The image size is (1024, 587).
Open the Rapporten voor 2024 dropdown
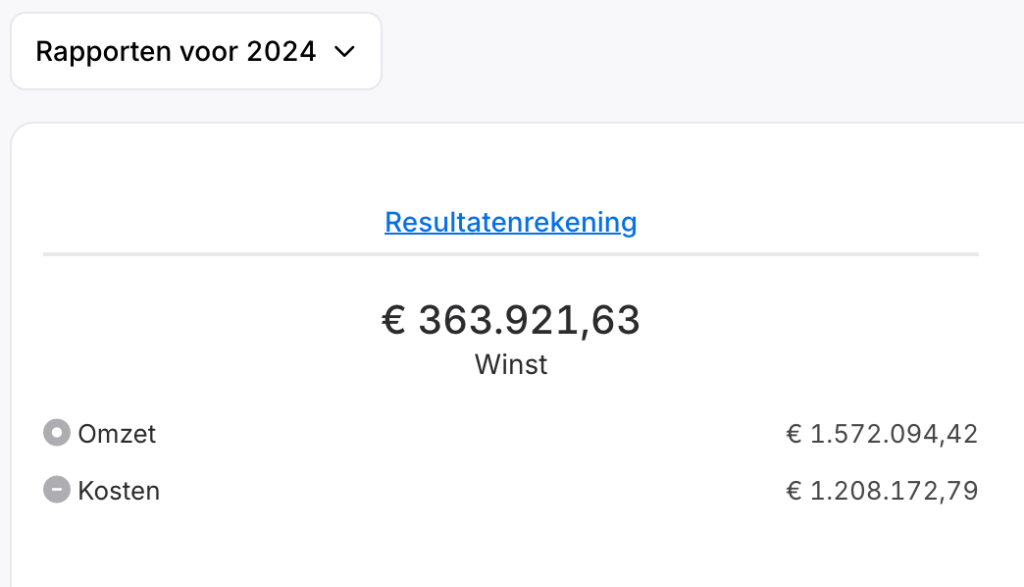[x=196, y=52]
